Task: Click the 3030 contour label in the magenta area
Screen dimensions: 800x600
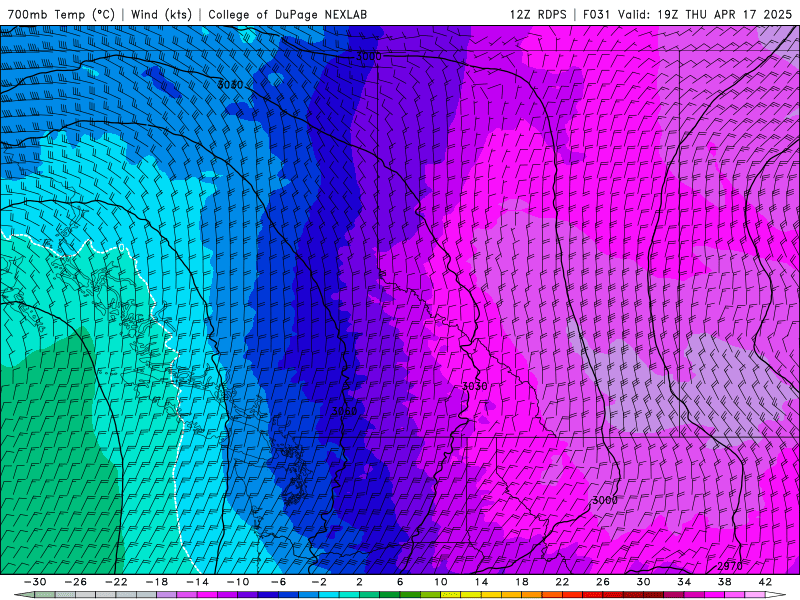Action: coord(474,386)
